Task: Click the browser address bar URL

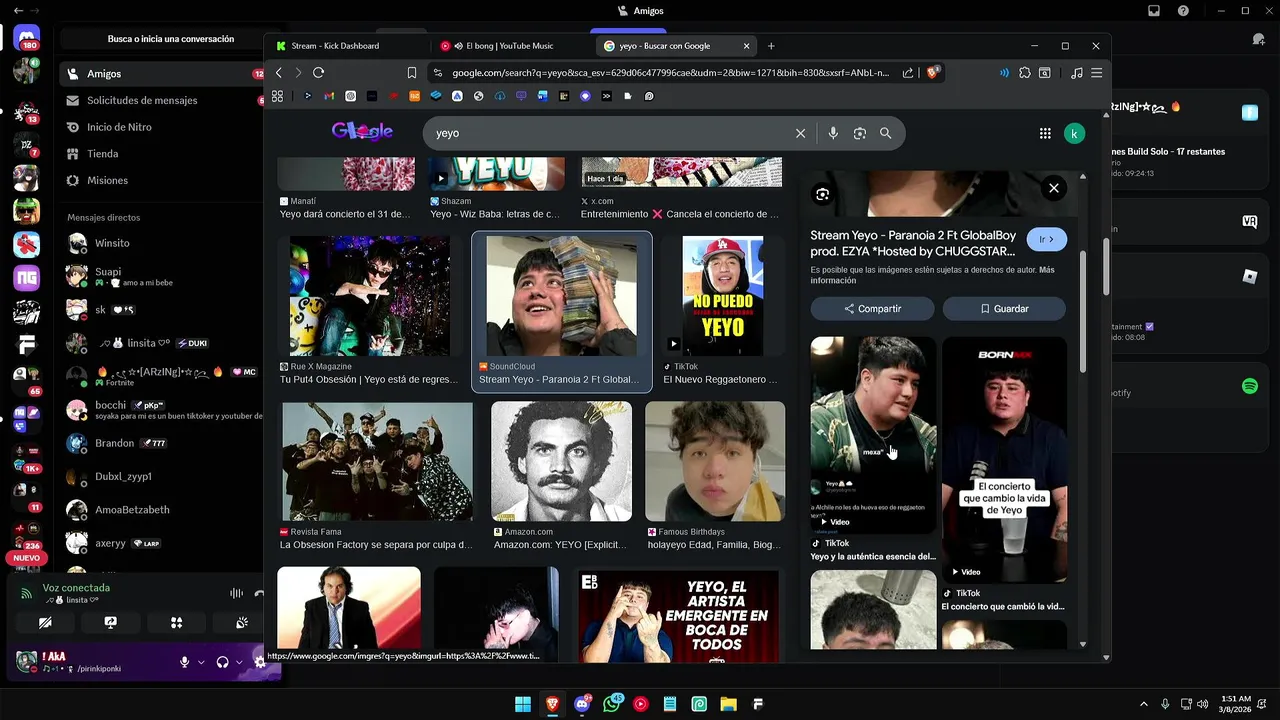Action: coord(670,73)
